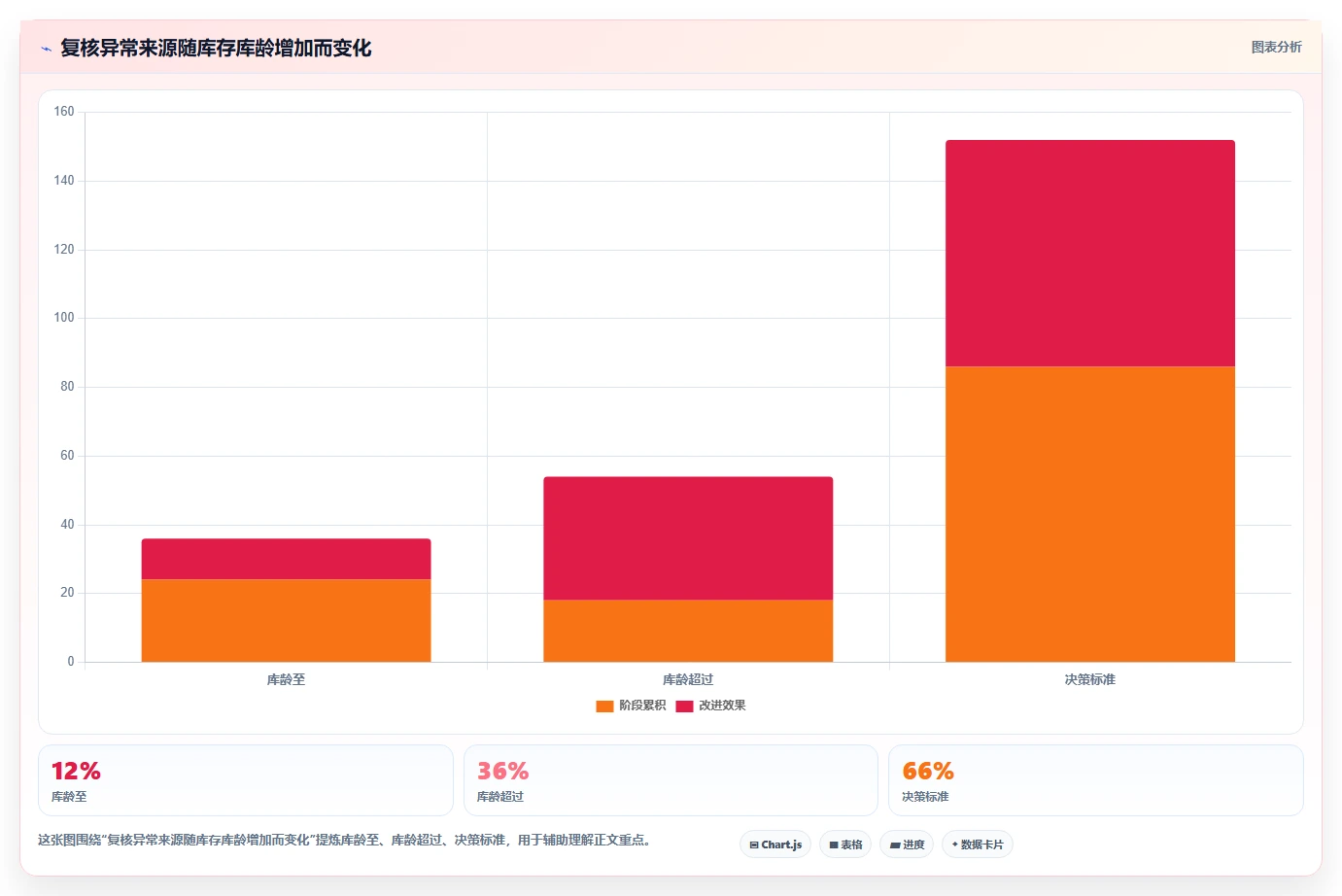Click the 12% 库龄至 stat card

pyautogui.click(x=246, y=780)
